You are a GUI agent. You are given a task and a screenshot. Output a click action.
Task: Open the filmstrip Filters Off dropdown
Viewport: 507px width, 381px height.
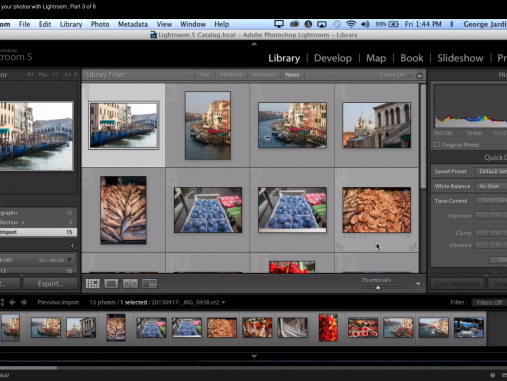tap(490, 302)
